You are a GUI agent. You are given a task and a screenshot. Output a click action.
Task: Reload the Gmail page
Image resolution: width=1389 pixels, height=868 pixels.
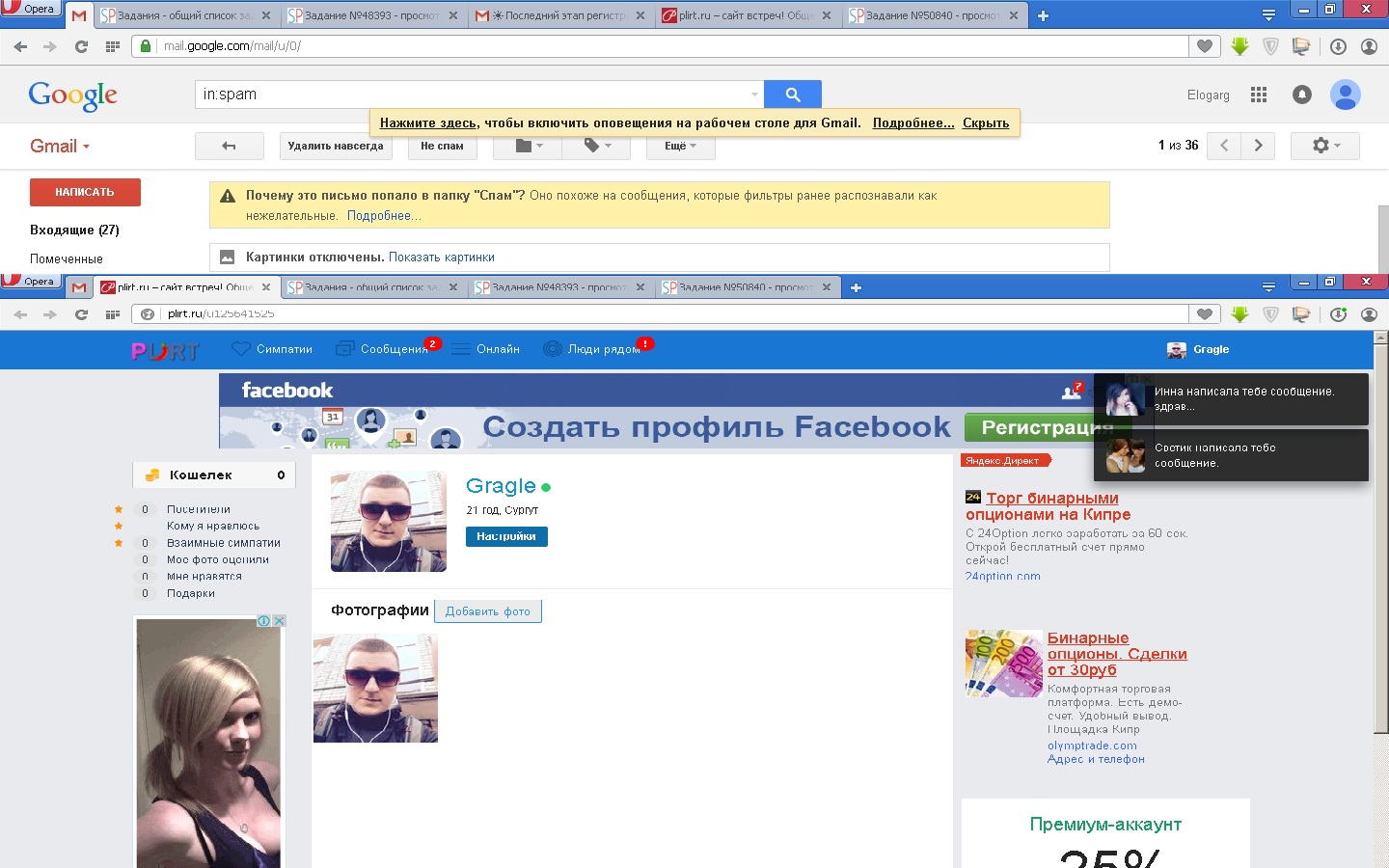point(81,46)
